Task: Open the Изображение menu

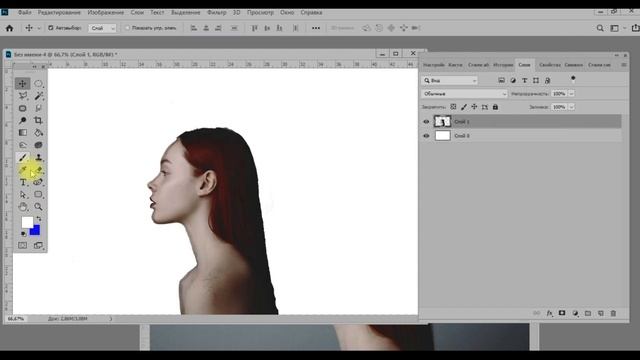Action: pyautogui.click(x=106, y=13)
